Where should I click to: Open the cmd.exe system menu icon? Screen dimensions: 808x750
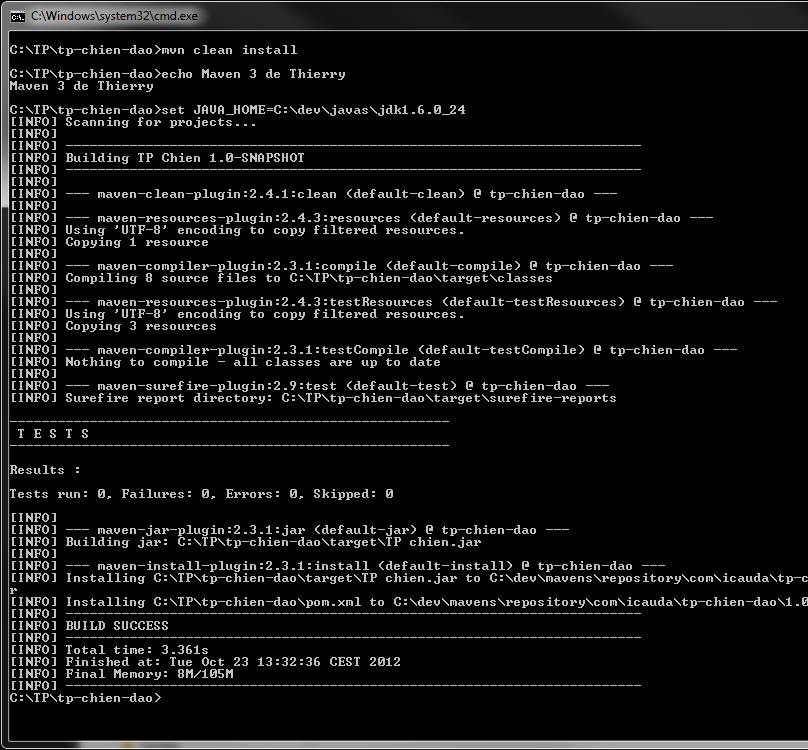click(x=16, y=16)
